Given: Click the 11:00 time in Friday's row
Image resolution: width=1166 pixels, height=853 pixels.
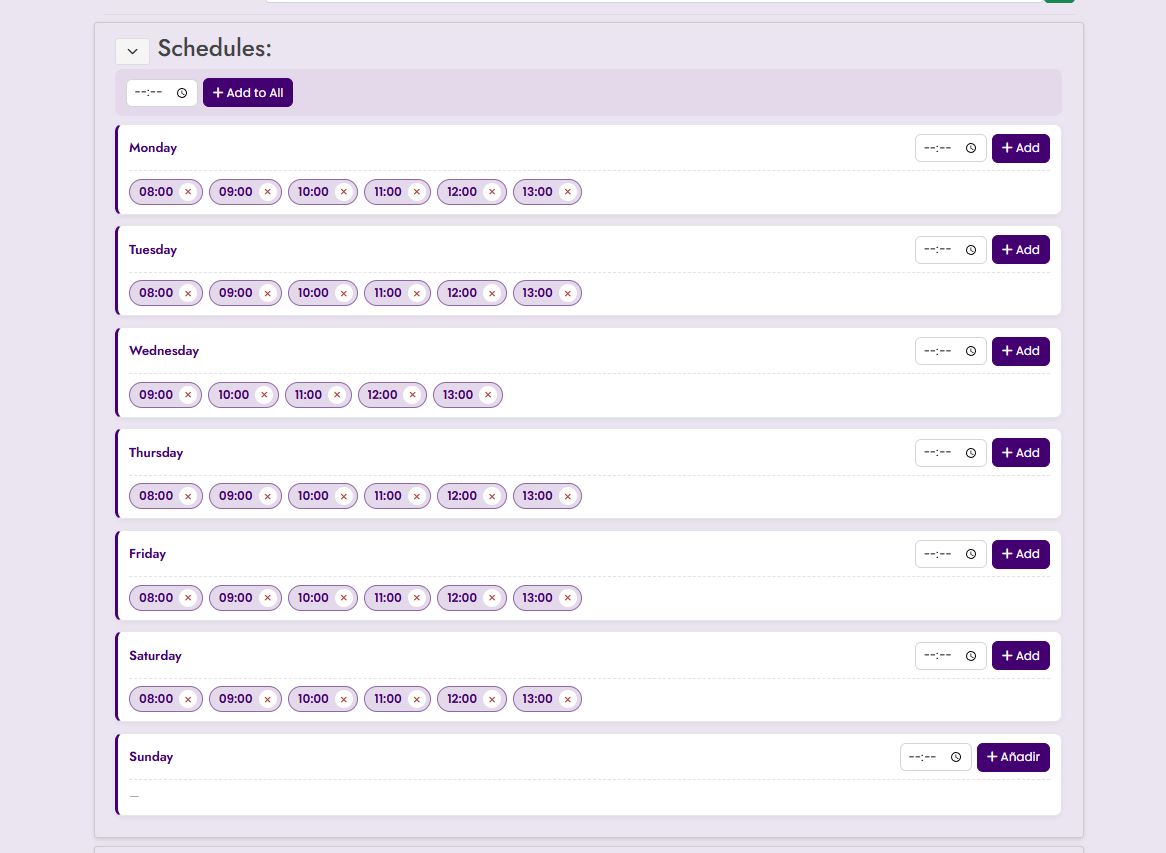Looking at the screenshot, I should point(387,598).
